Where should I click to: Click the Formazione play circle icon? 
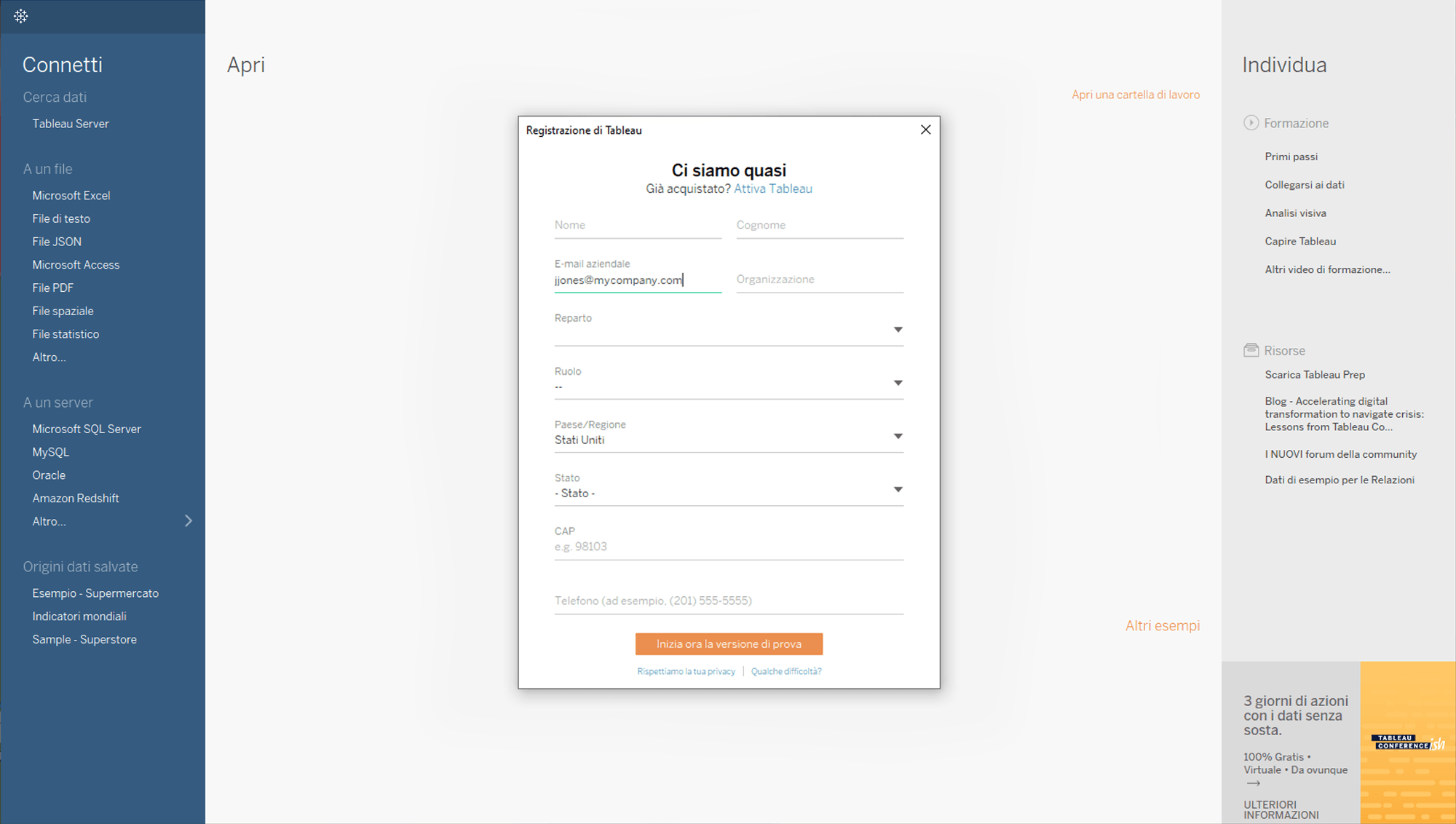tap(1251, 123)
